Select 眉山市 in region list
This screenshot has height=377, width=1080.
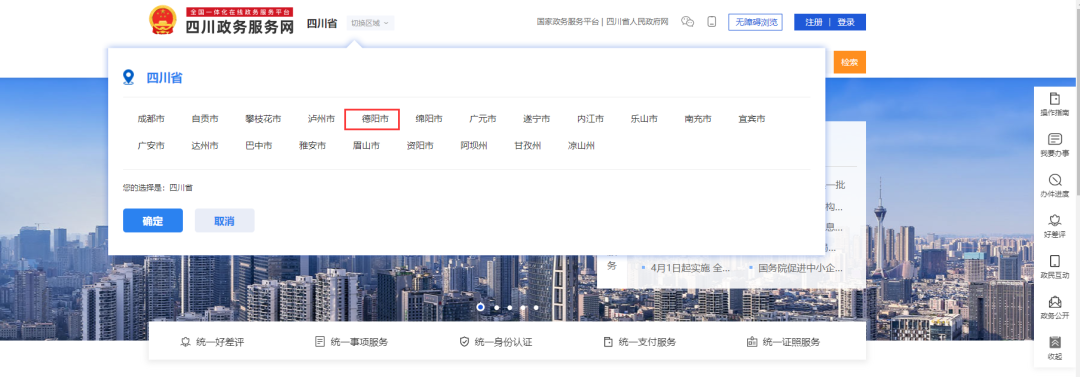pyautogui.click(x=366, y=145)
